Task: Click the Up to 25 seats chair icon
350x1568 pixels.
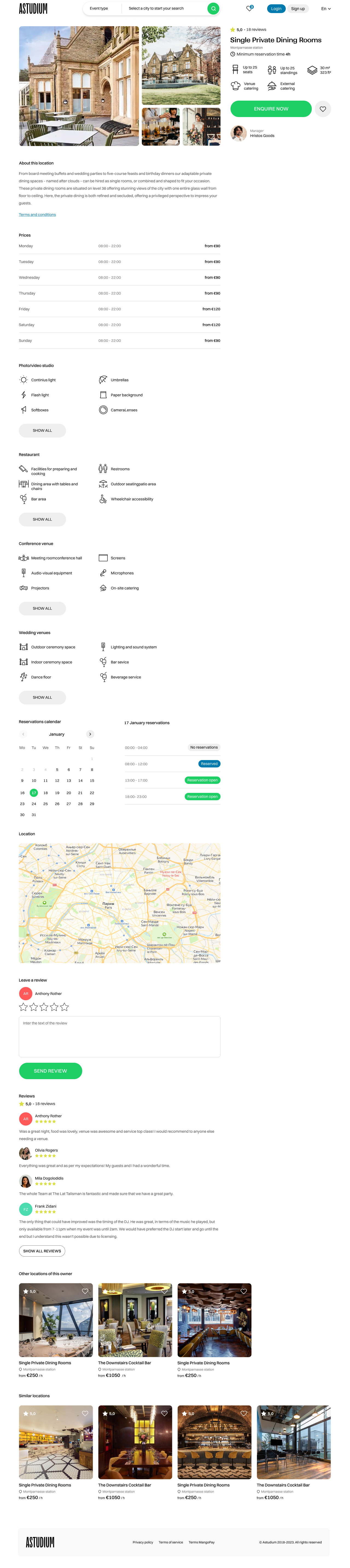Action: [x=235, y=70]
